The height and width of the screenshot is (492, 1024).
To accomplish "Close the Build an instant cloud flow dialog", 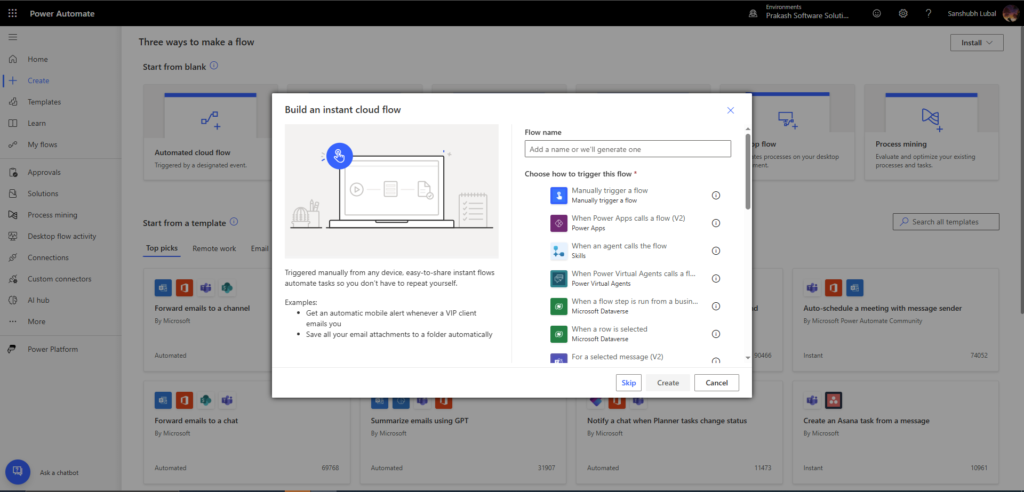I will pyautogui.click(x=731, y=110).
